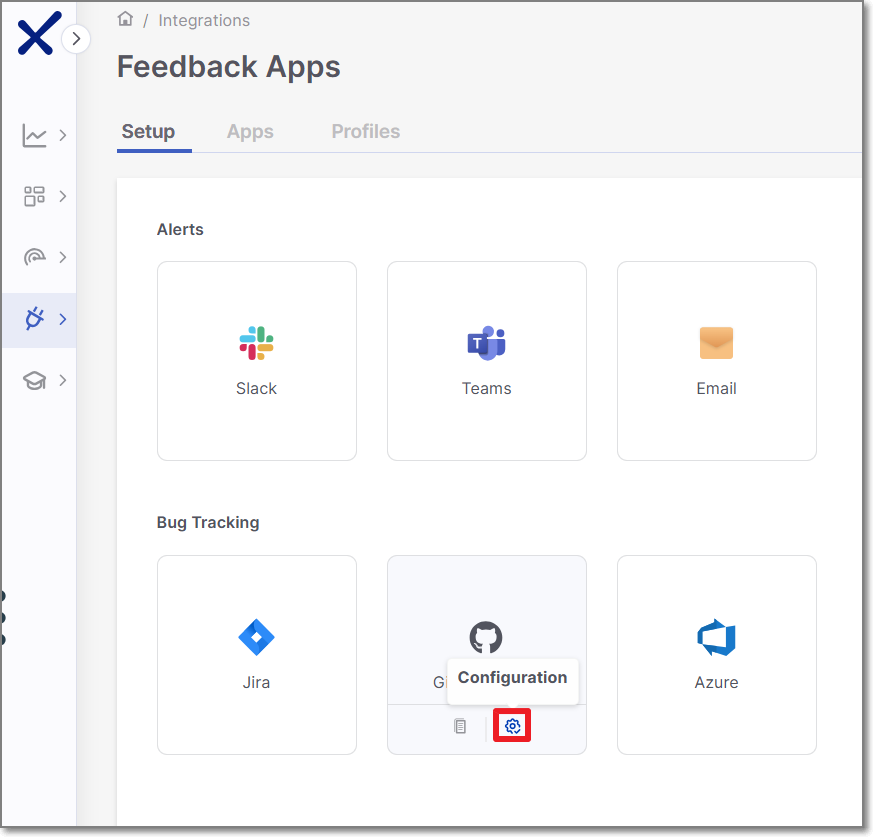The height and width of the screenshot is (837, 873).
Task: Expand the sidebar with the arrow button
Action: point(76,39)
